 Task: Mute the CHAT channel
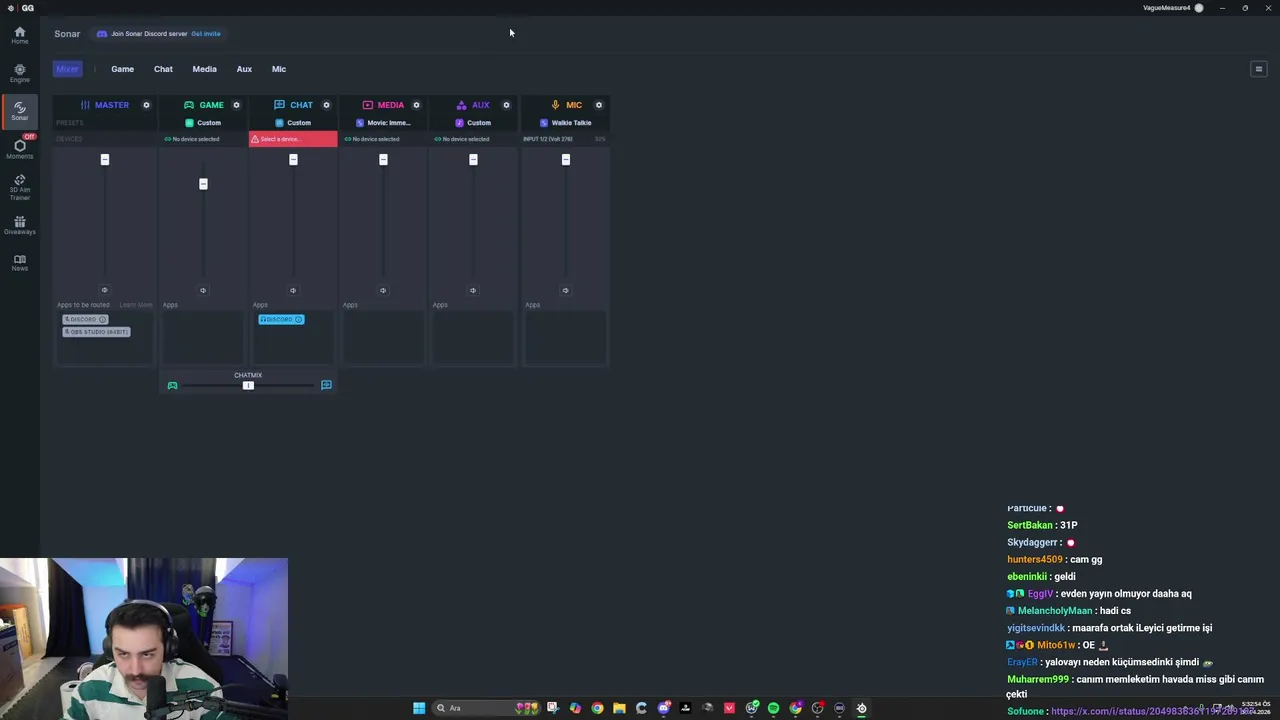(x=293, y=290)
